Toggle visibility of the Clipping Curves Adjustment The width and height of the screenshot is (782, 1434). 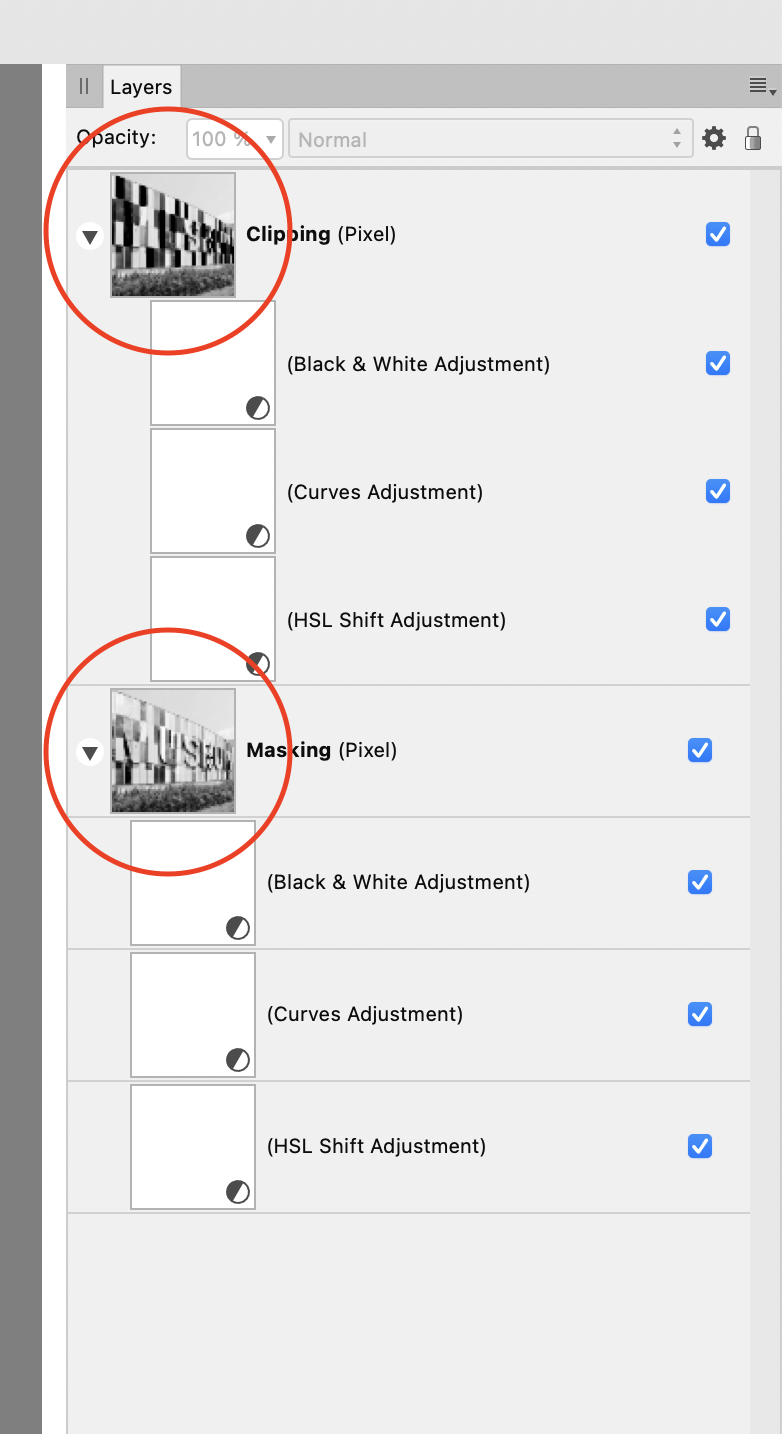(718, 491)
